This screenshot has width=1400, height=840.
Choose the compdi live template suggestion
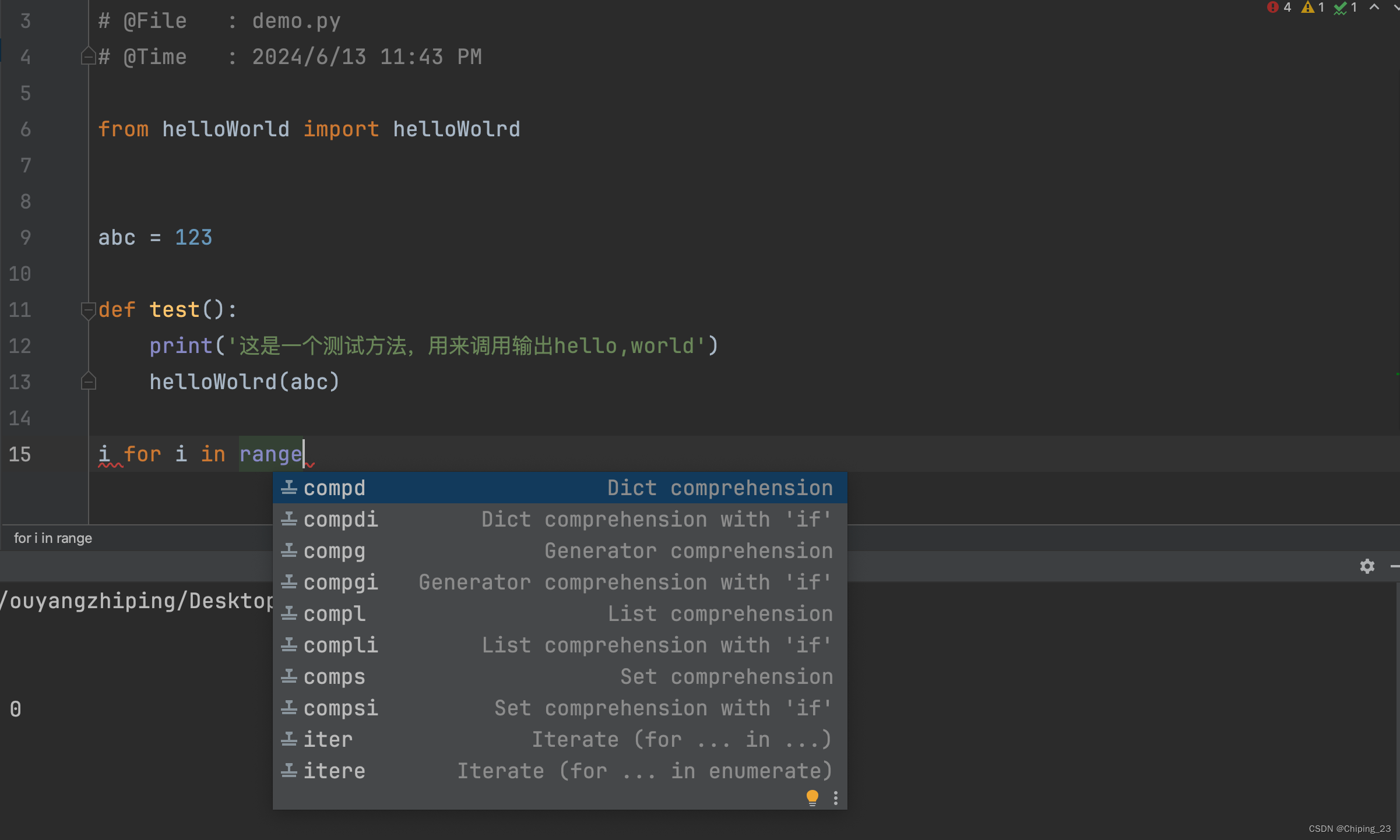560,519
